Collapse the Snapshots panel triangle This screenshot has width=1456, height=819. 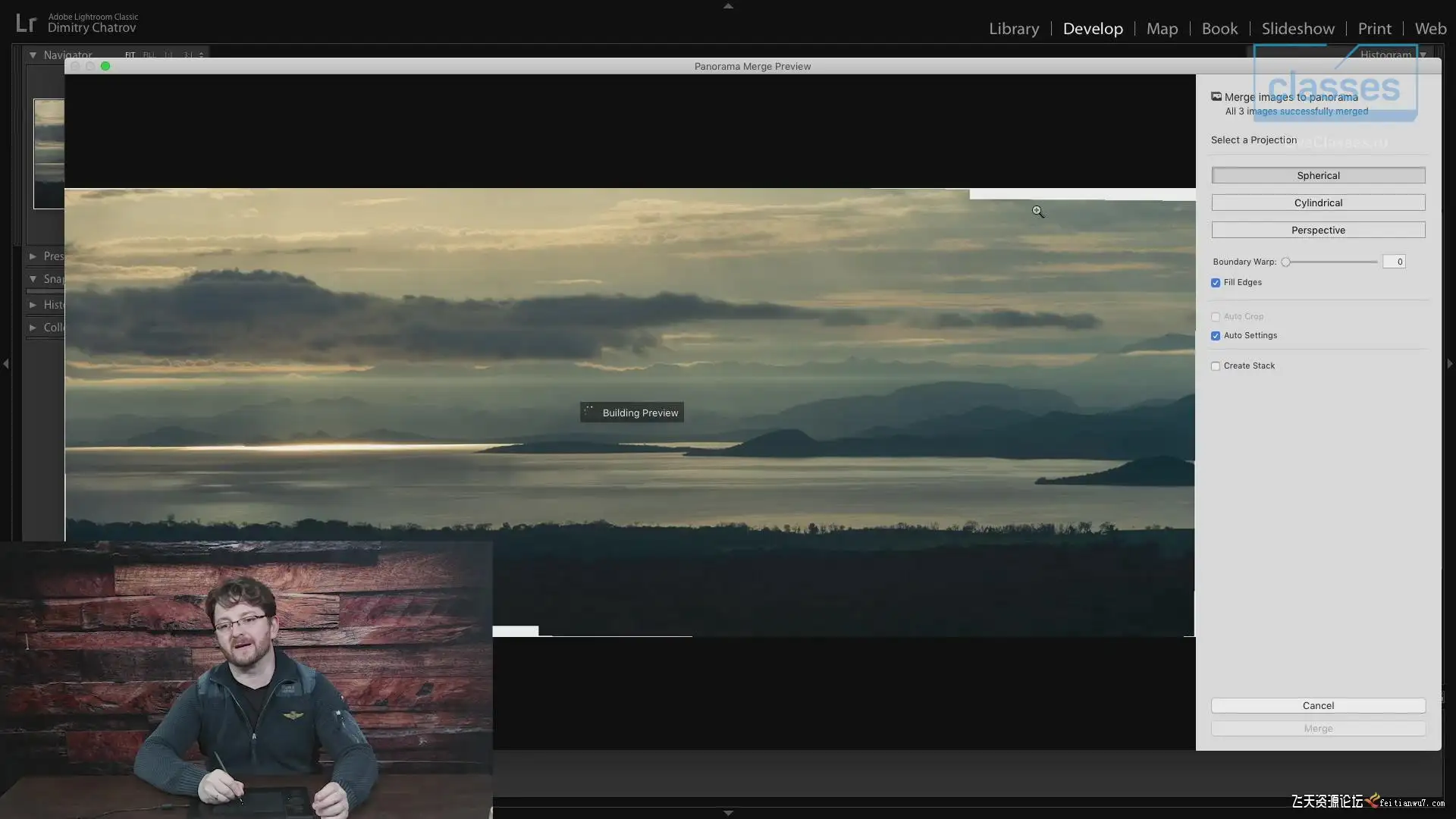pyautogui.click(x=33, y=279)
